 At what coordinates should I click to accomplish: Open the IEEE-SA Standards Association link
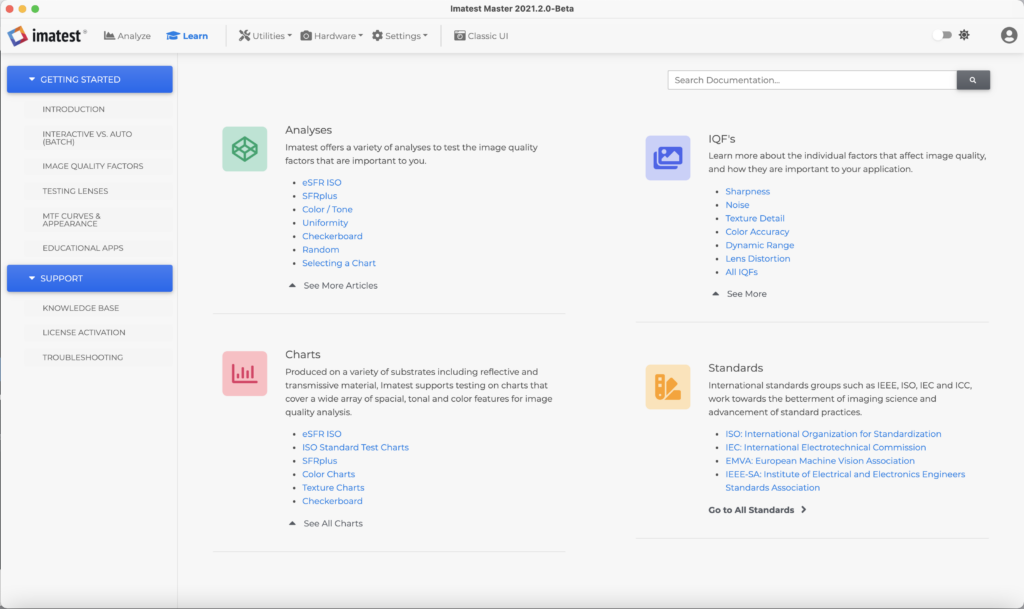845,480
